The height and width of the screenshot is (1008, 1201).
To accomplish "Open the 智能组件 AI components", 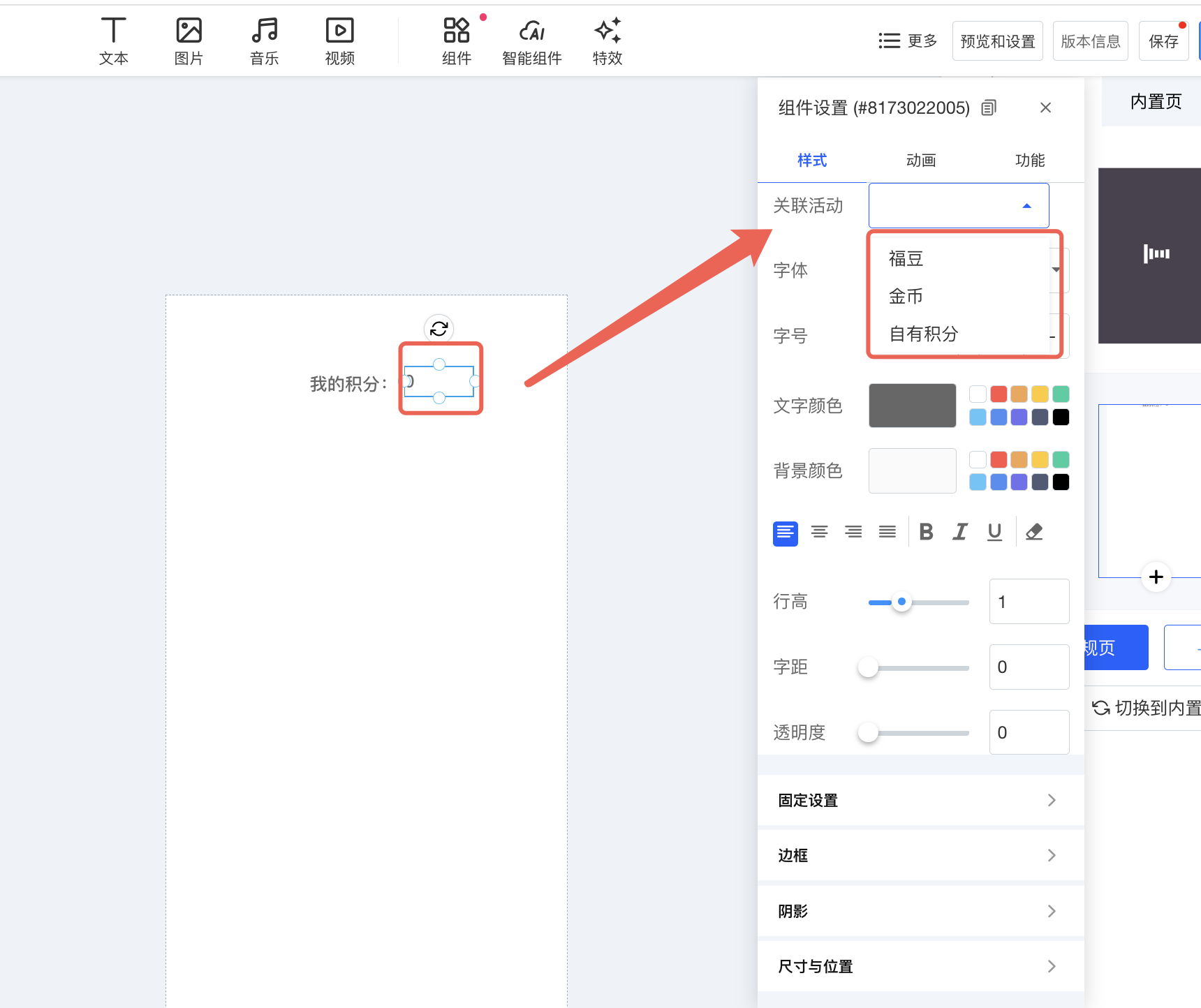I will point(532,41).
